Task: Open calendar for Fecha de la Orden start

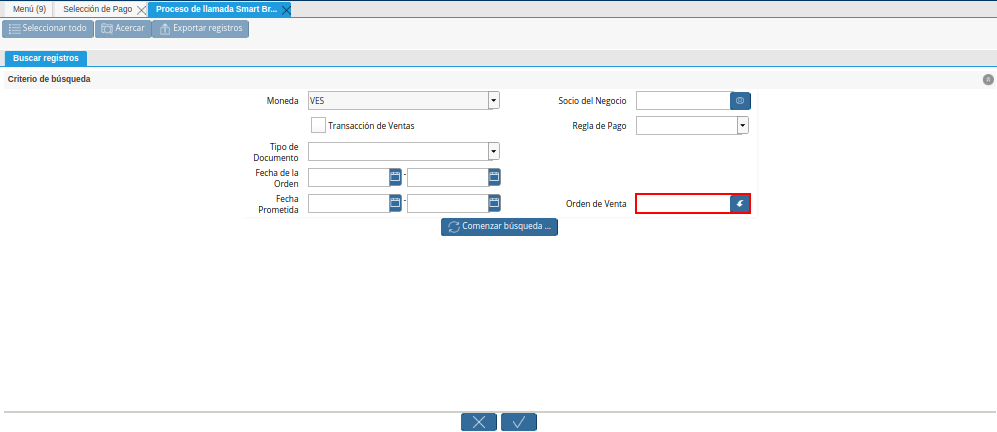Action: pyautogui.click(x=395, y=177)
